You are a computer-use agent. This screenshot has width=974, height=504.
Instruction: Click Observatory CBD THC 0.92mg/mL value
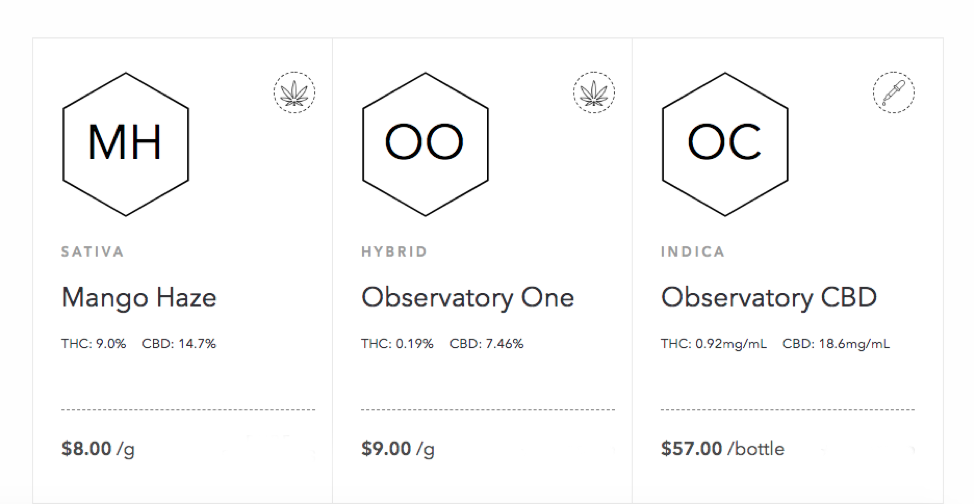pos(714,344)
